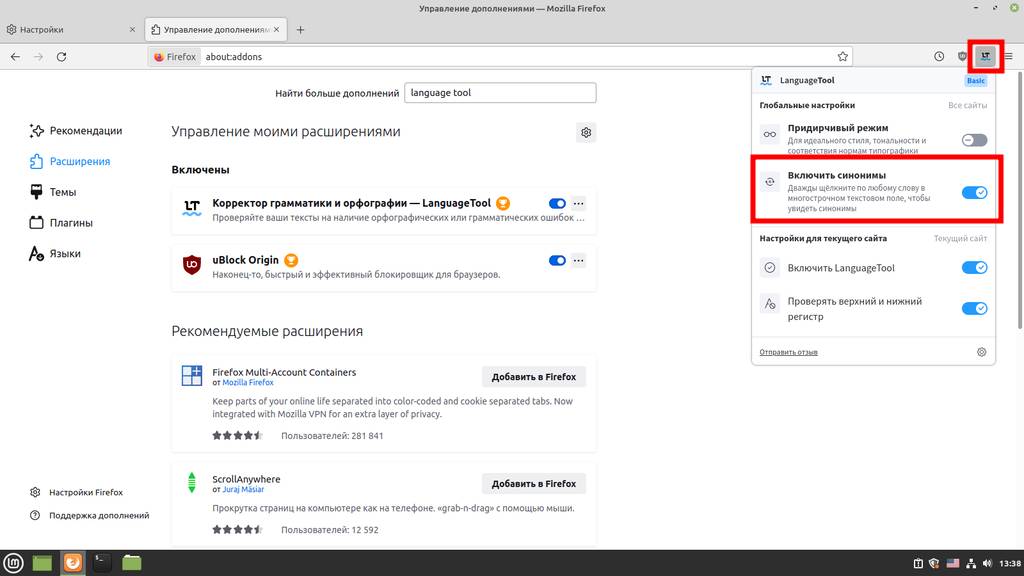Expand the gear tools menu beside the extensions heading

tap(586, 132)
